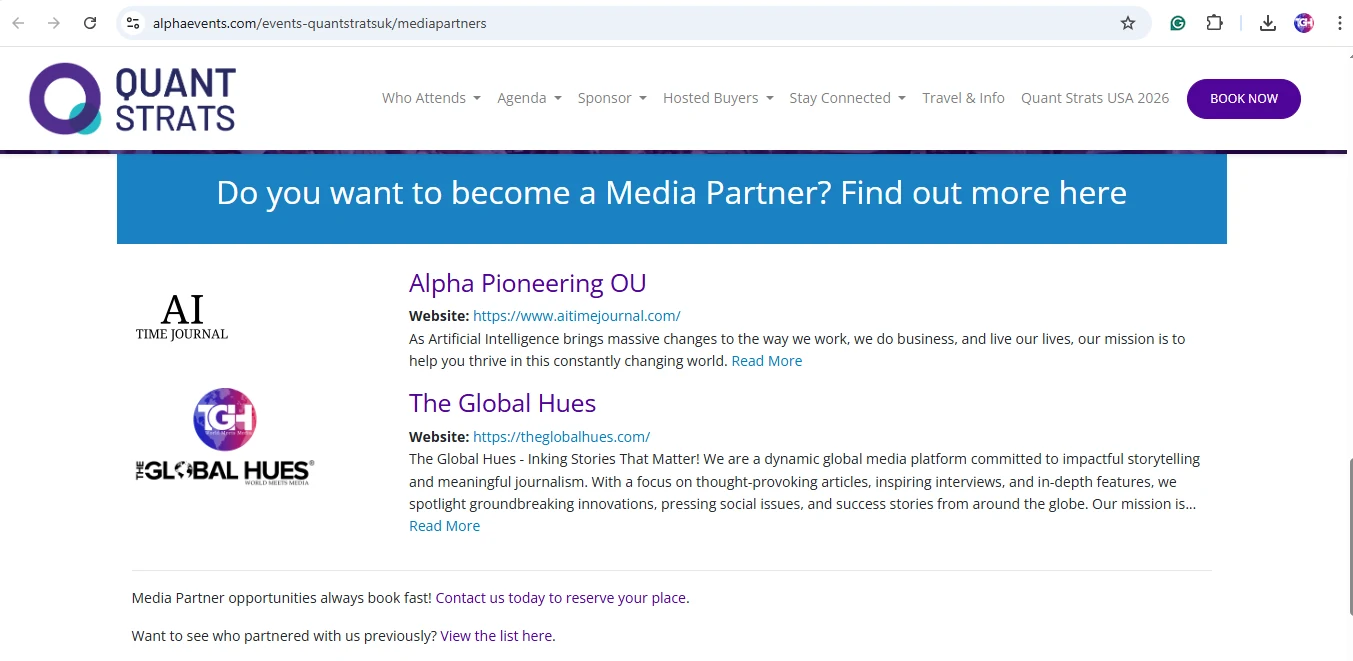Screen dimensions: 1353x661
Task: Open the Agenda dropdown menu
Action: click(x=529, y=98)
